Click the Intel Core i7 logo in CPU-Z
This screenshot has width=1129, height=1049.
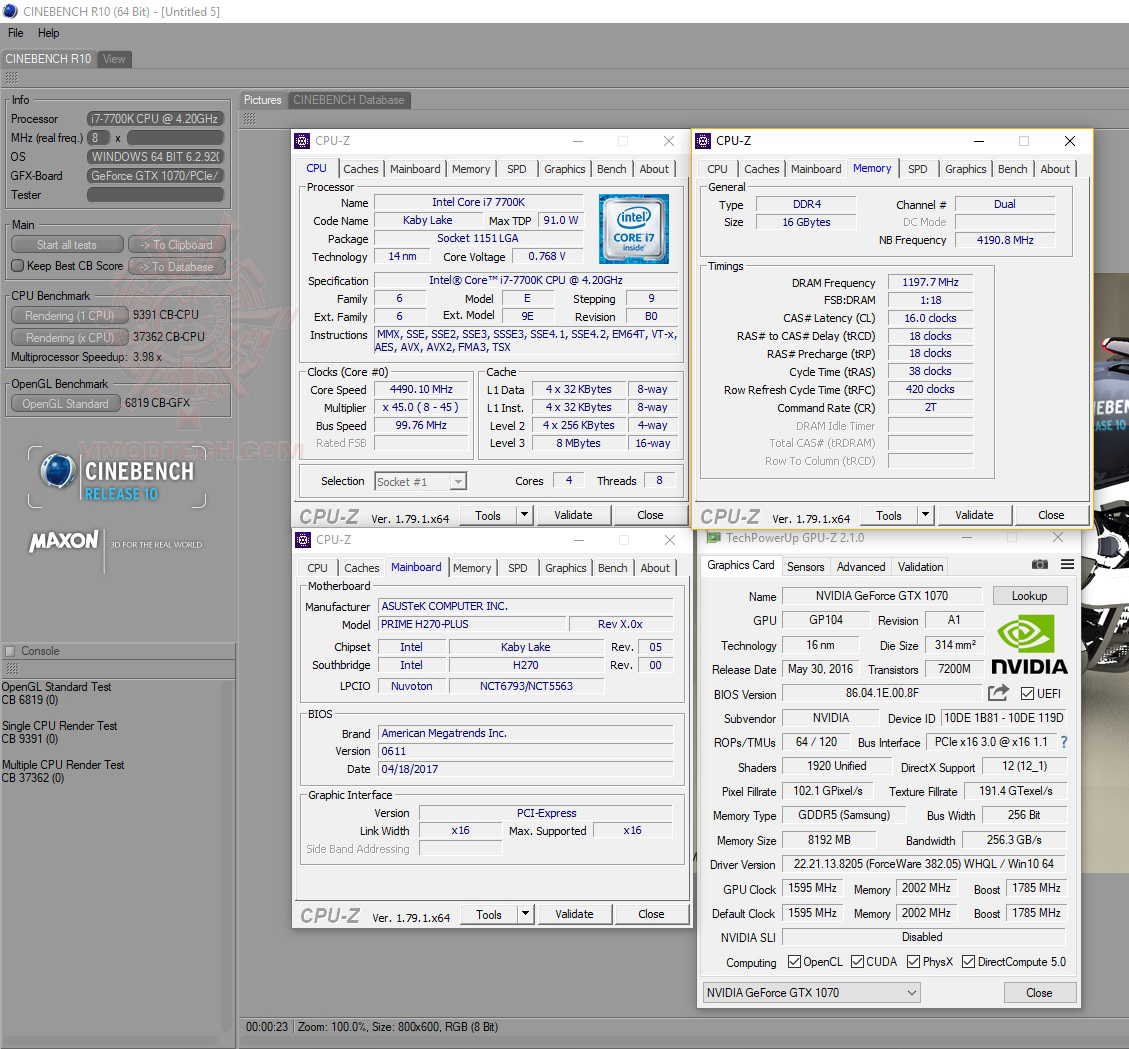click(634, 229)
